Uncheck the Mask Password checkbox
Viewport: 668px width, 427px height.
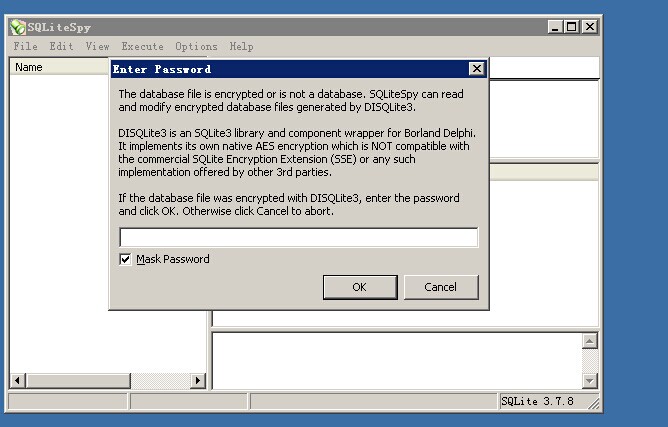[125, 259]
